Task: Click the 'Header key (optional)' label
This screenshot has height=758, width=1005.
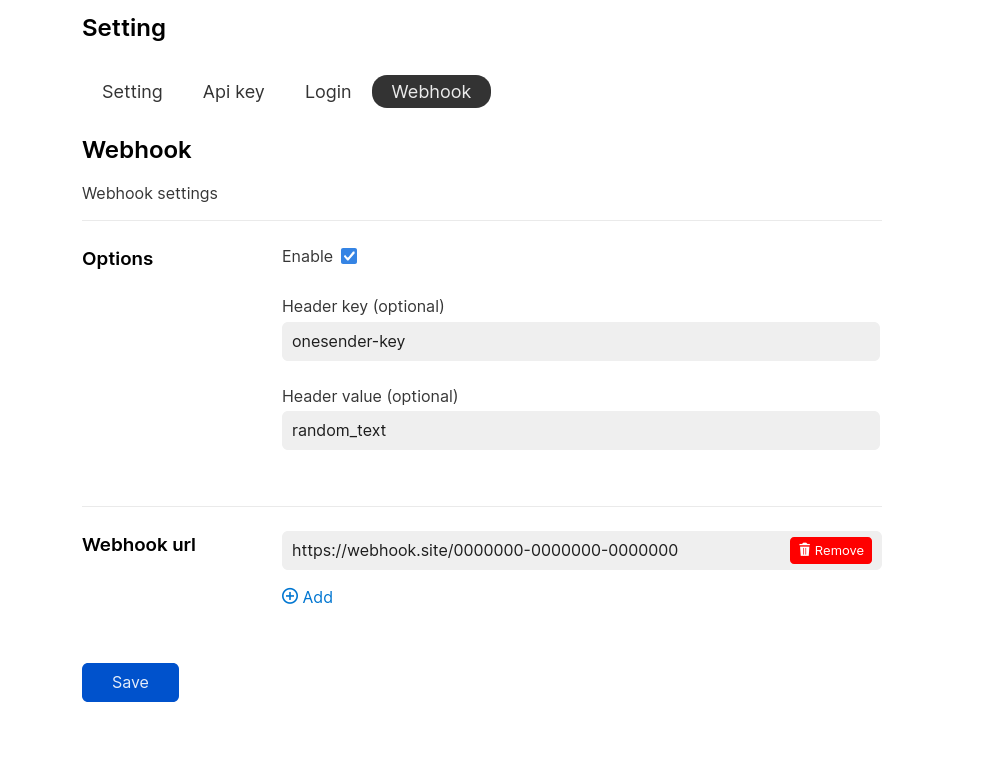Action: 363,306
